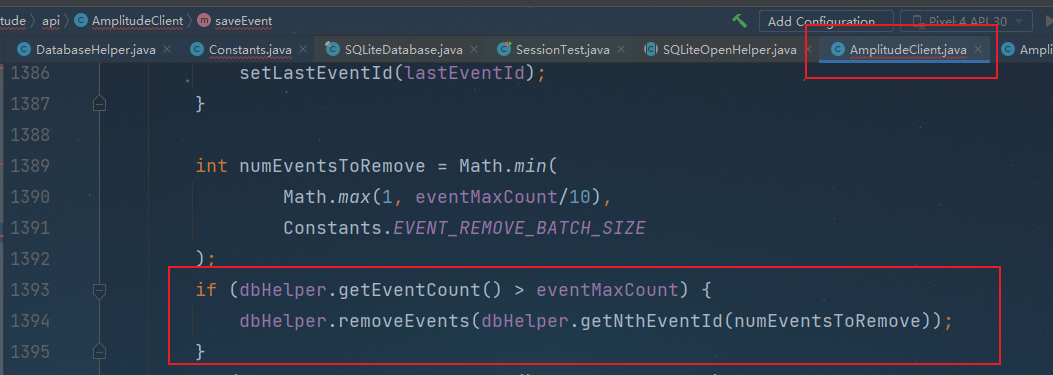The width and height of the screenshot is (1053, 375).
Task: Click the saveEvent method breadcrumb
Action: (243, 21)
